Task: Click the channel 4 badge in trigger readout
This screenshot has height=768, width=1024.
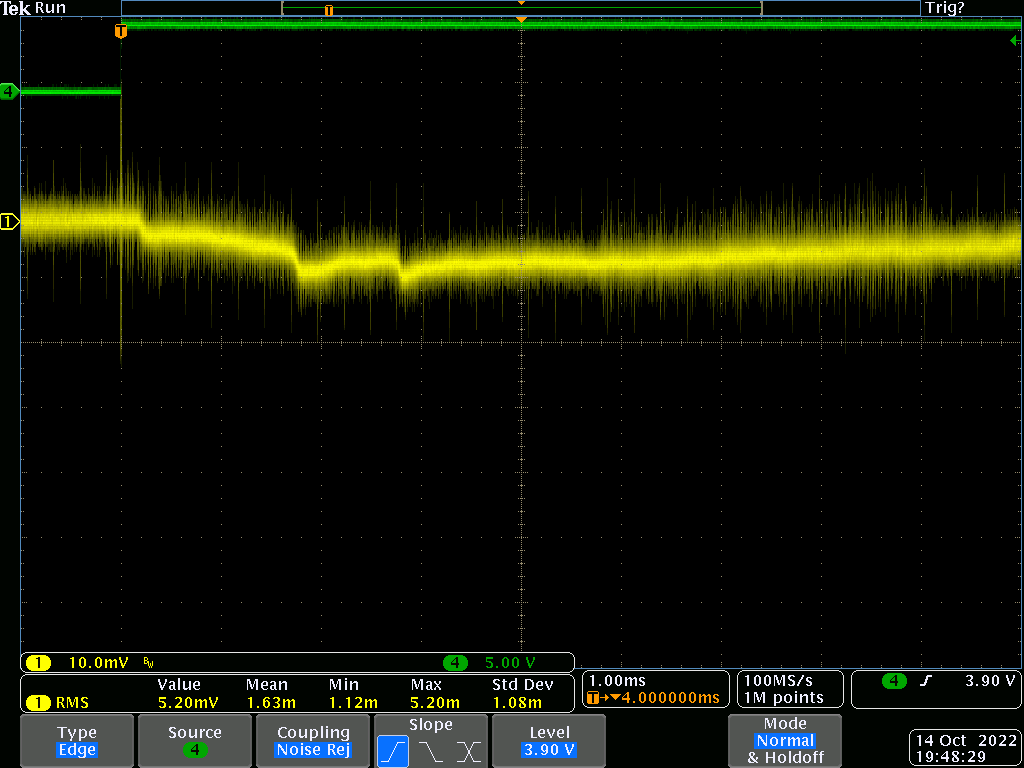Action: point(894,681)
